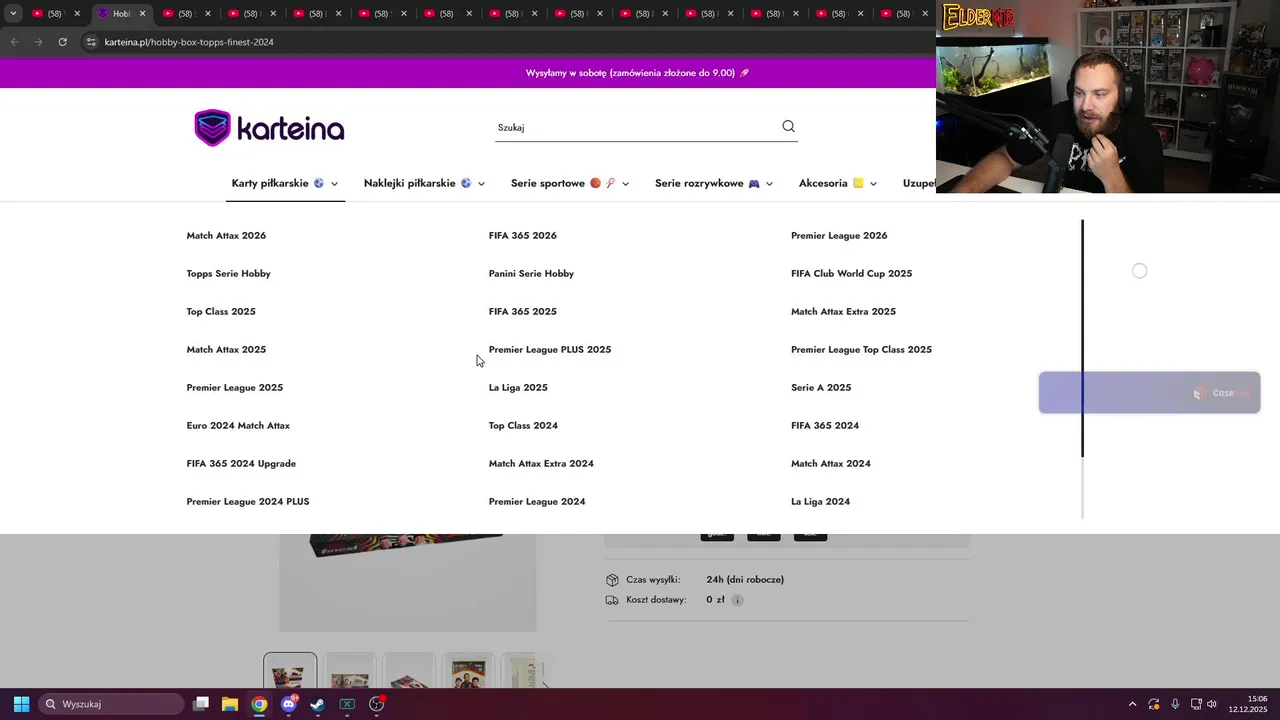
Task: Select Serie A 2025
Action: pos(821,388)
